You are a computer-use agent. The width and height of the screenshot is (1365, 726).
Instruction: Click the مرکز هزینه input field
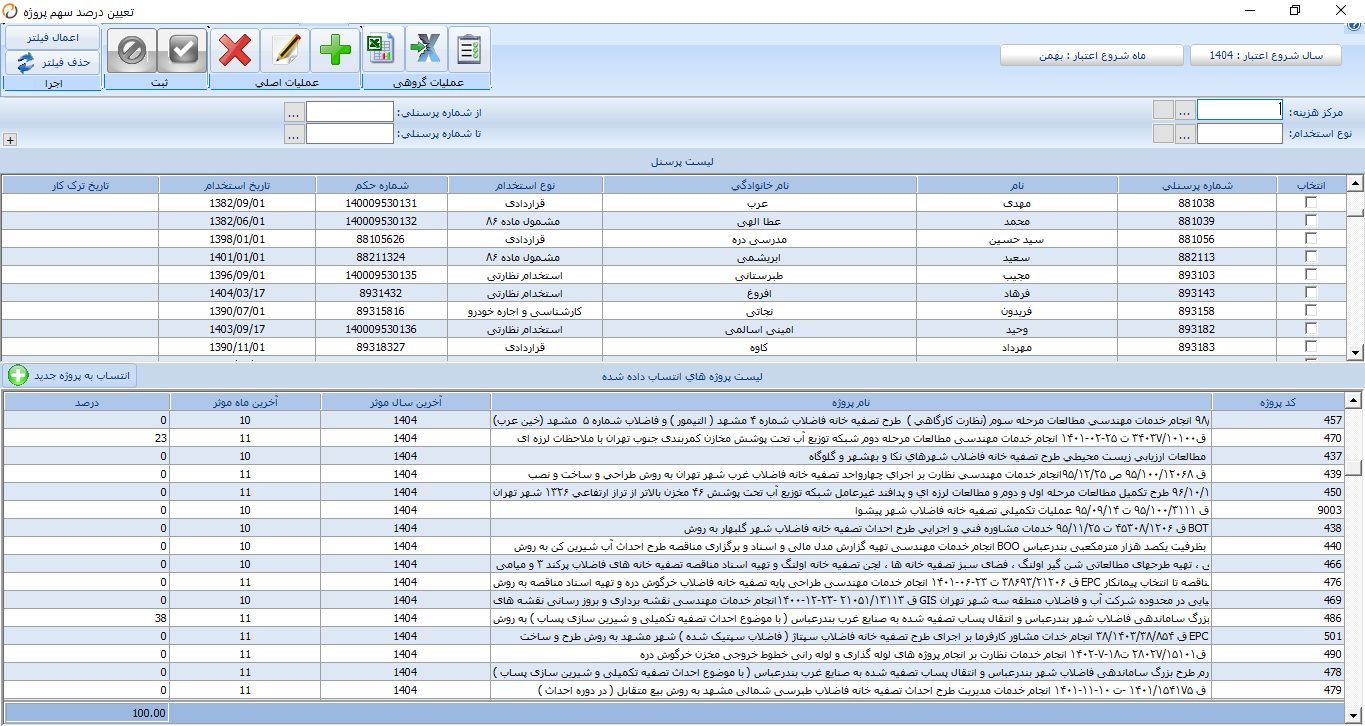pos(1240,110)
